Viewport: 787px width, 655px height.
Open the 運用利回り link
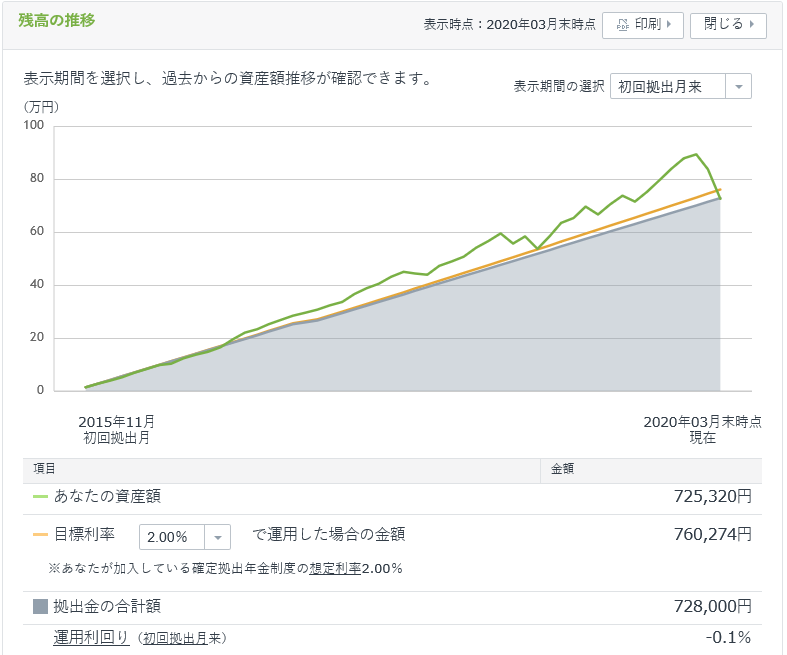tap(91, 637)
